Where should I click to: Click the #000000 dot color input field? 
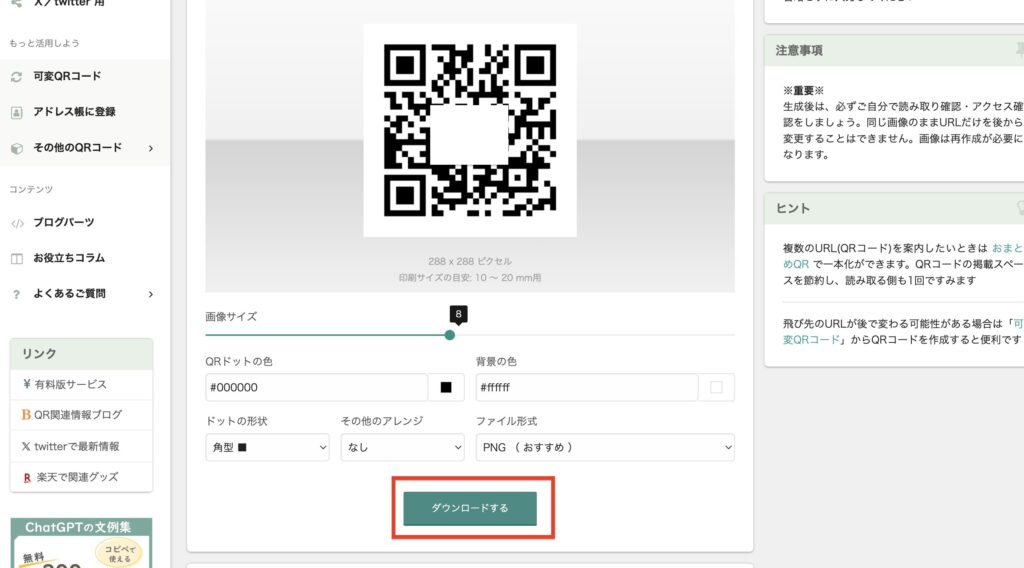317,387
